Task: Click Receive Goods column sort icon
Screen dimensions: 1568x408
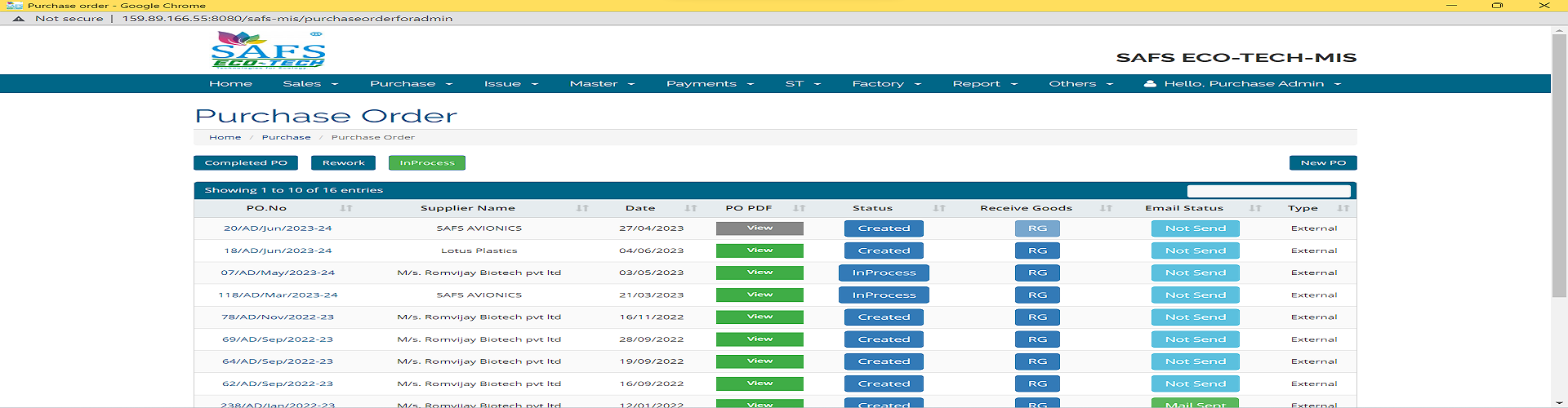Action: click(1106, 208)
